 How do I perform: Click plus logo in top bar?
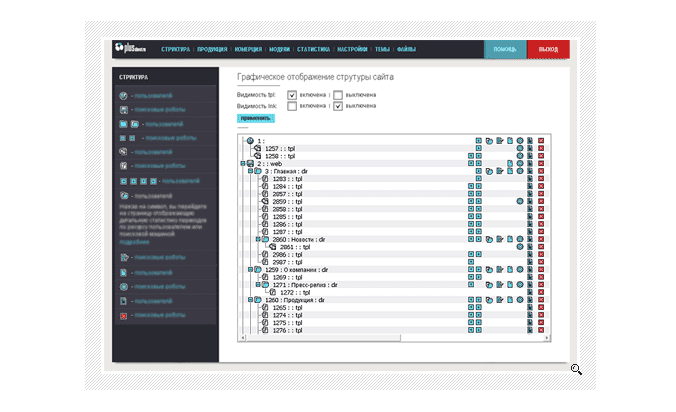130,48
